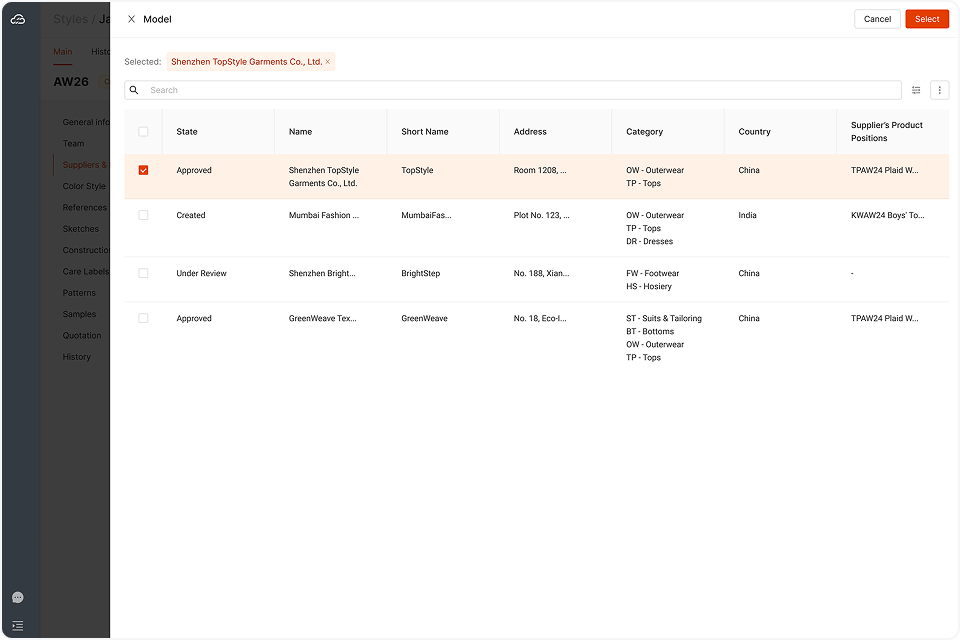Viewport: 960px width, 640px height.
Task: Switch to the Main tab
Action: [x=62, y=52]
